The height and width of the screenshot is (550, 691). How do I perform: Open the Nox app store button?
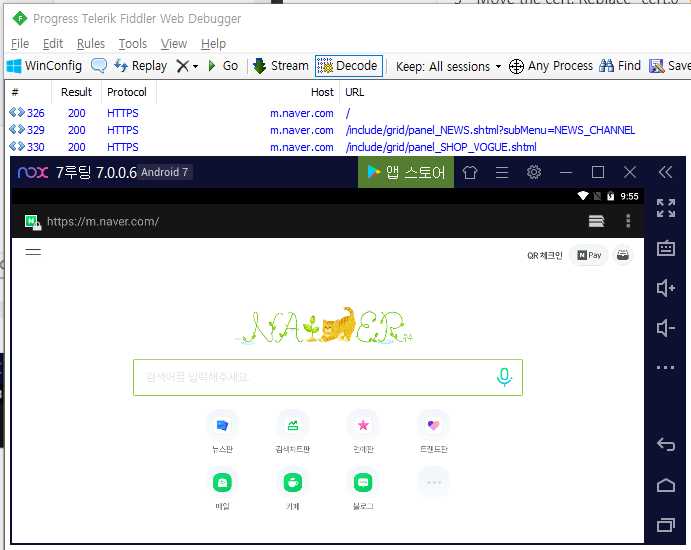pos(406,172)
